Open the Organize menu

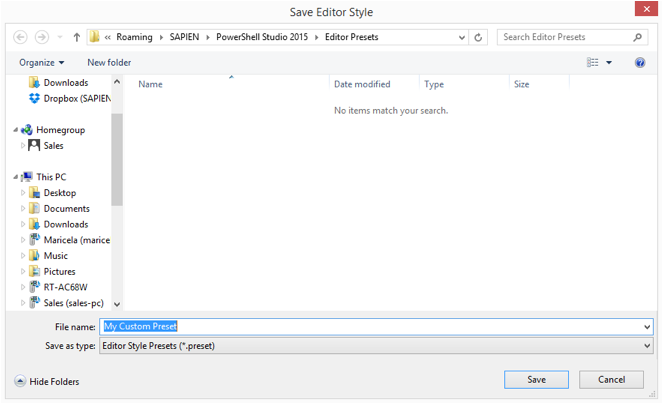coord(41,63)
